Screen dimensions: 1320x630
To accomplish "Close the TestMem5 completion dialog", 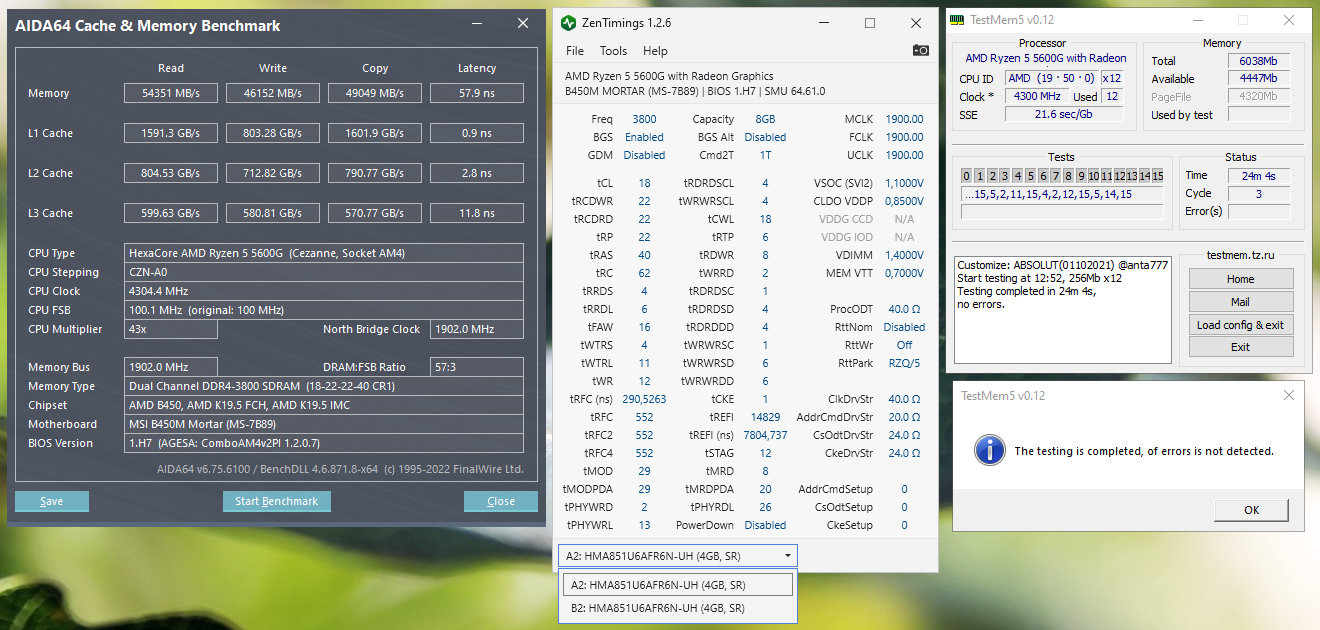I will click(1288, 396).
